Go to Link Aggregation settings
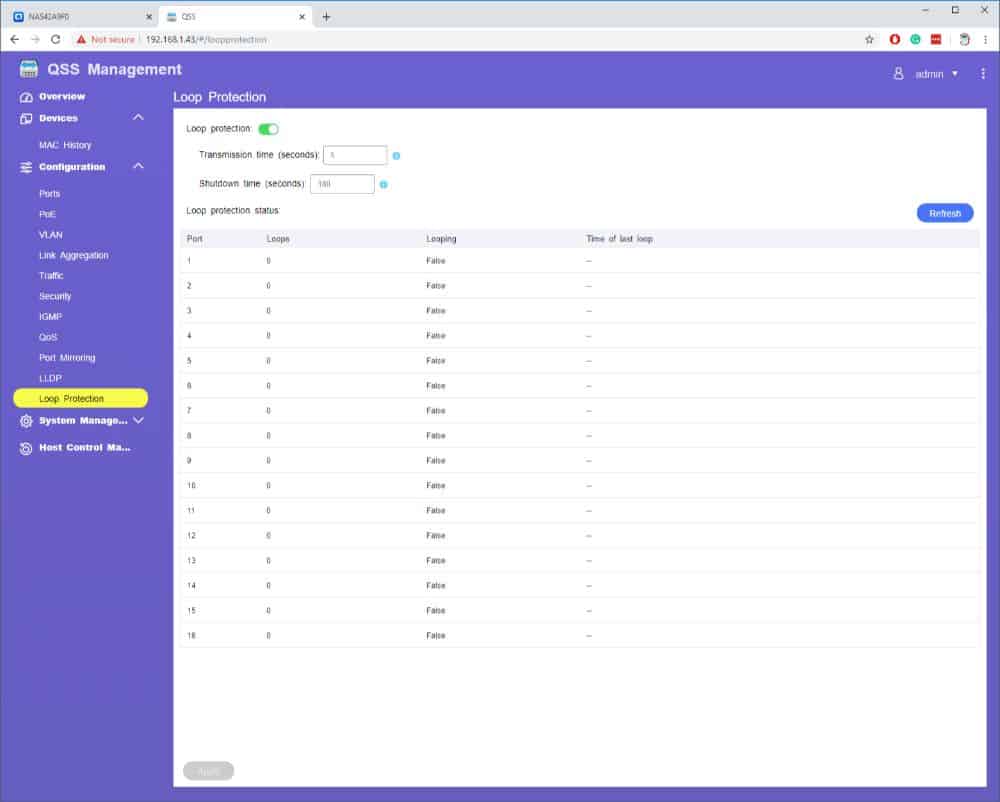The image size is (1000, 802). pyautogui.click(x=74, y=255)
